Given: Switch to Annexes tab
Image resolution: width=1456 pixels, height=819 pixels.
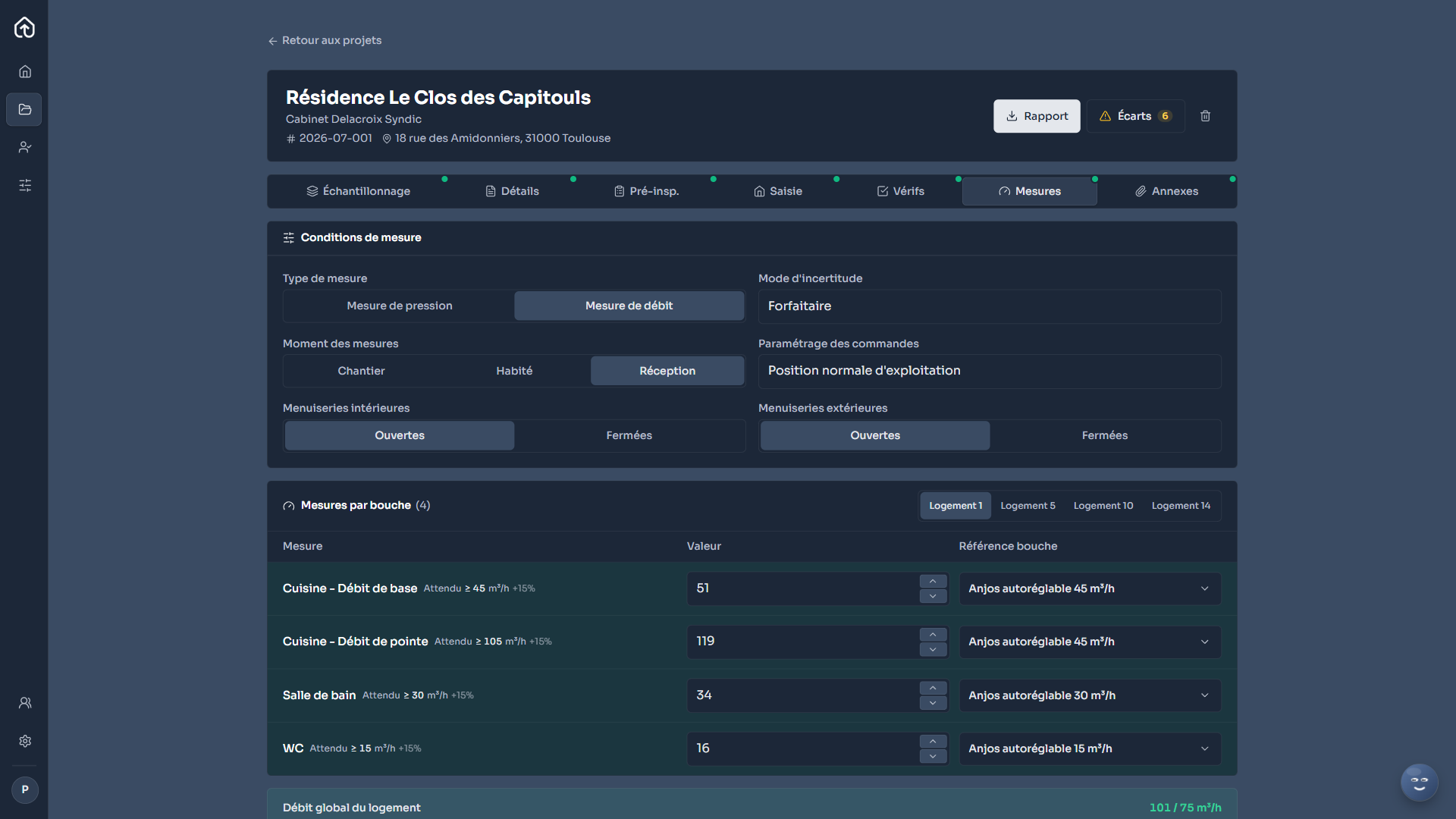Looking at the screenshot, I should coord(1166,191).
